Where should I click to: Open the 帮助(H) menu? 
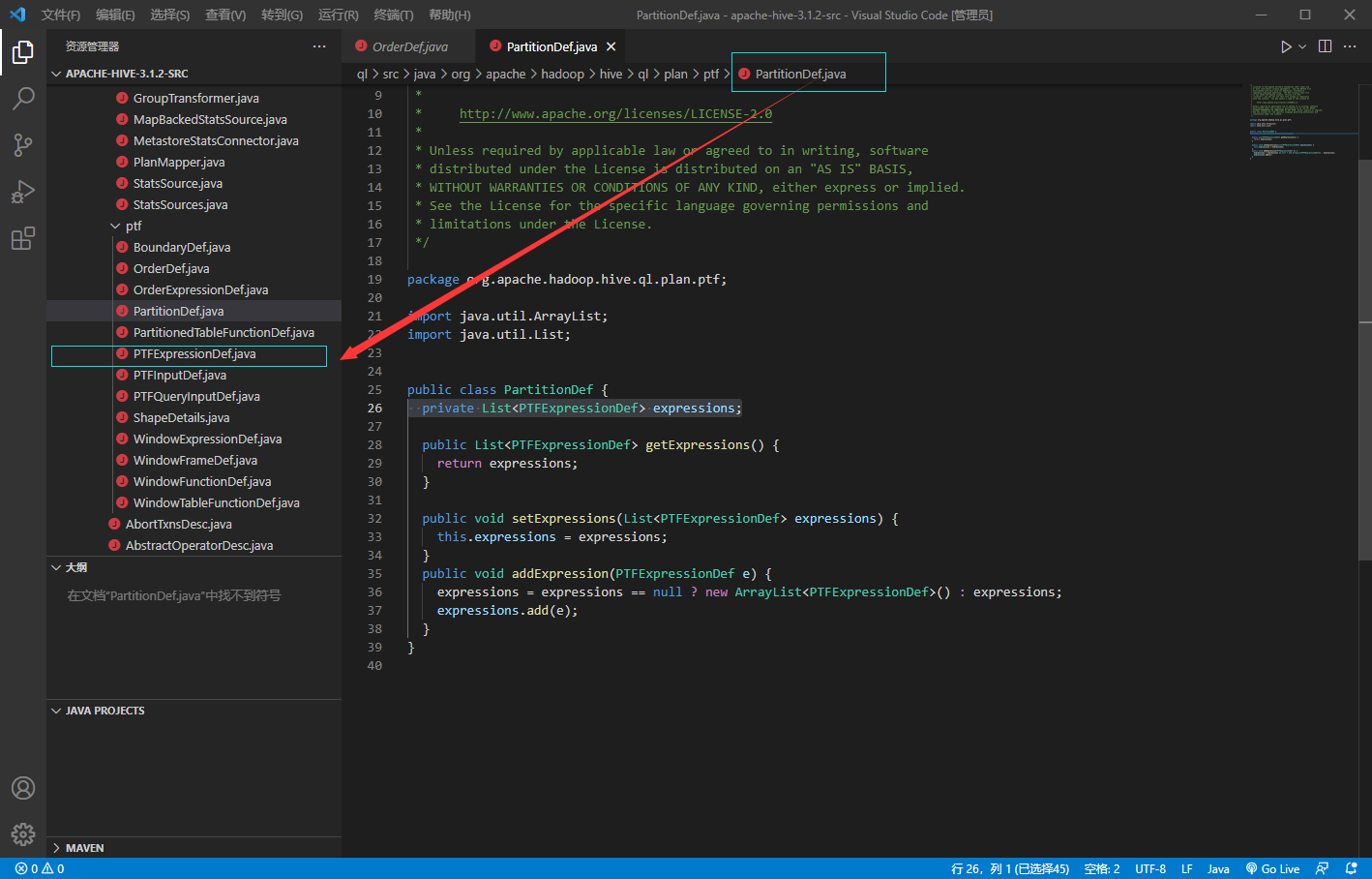[x=449, y=15]
